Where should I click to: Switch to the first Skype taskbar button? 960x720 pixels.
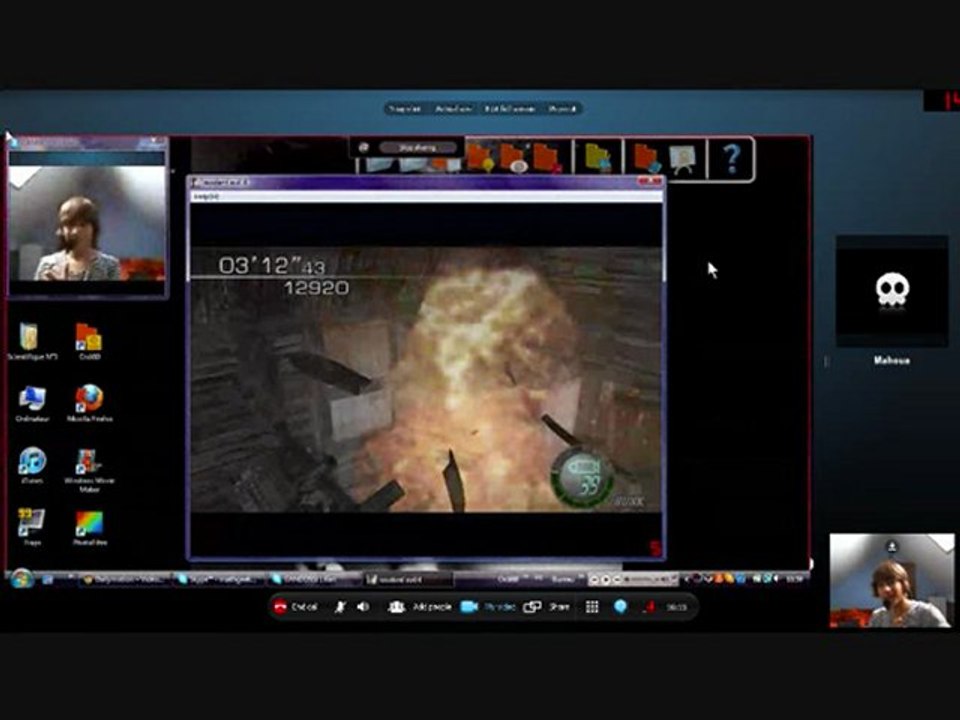(x=219, y=579)
